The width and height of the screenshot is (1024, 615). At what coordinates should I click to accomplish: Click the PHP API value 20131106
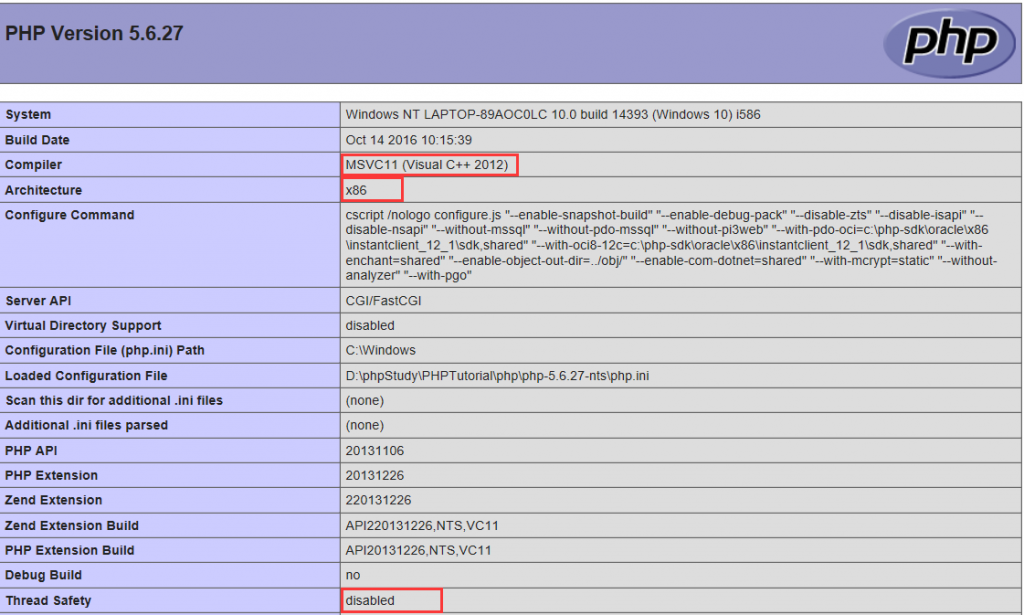pyautogui.click(x=375, y=451)
